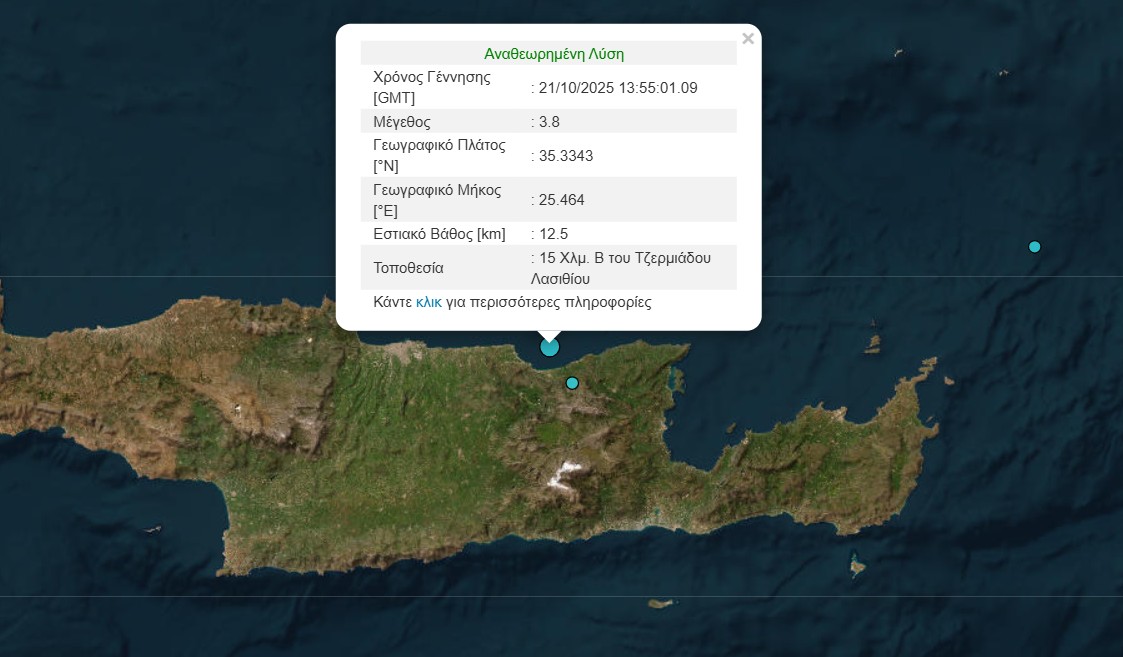Click the latitude value 35.3343

coord(566,156)
